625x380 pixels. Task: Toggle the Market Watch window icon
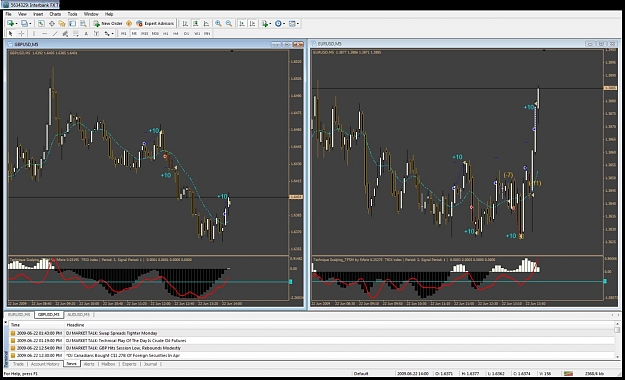(41, 24)
